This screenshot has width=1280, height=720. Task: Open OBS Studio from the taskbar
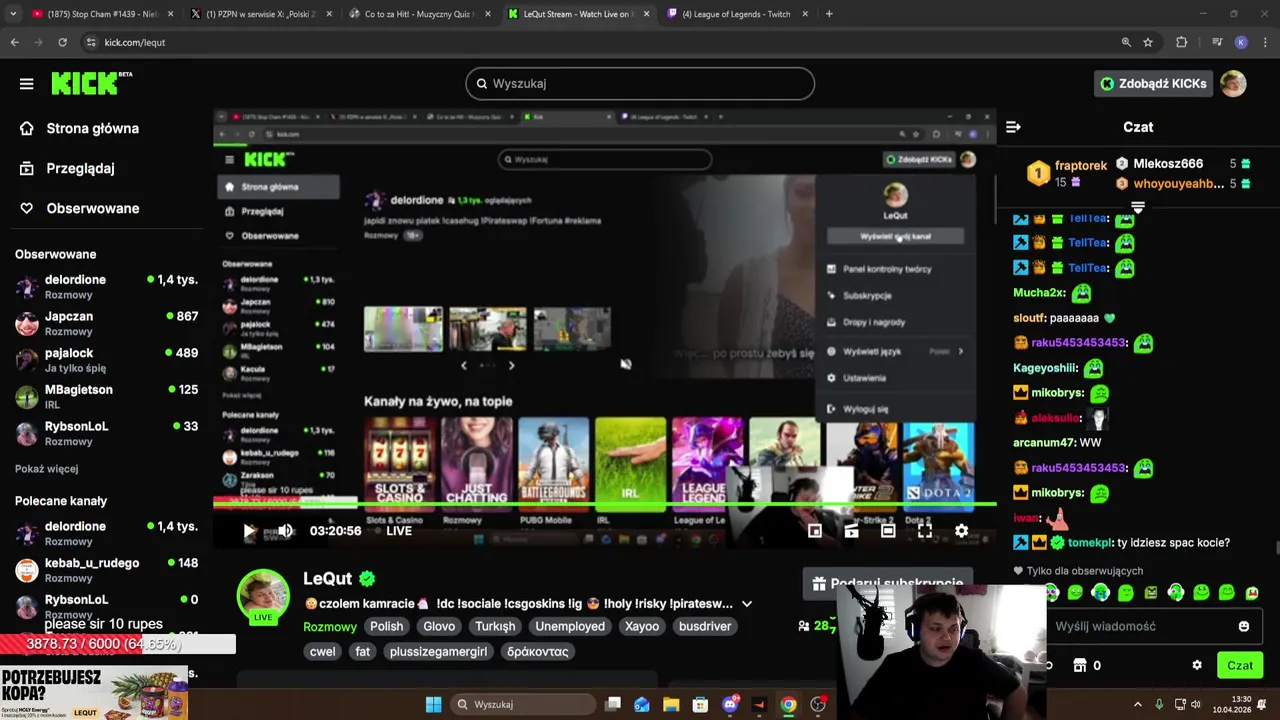click(x=818, y=704)
